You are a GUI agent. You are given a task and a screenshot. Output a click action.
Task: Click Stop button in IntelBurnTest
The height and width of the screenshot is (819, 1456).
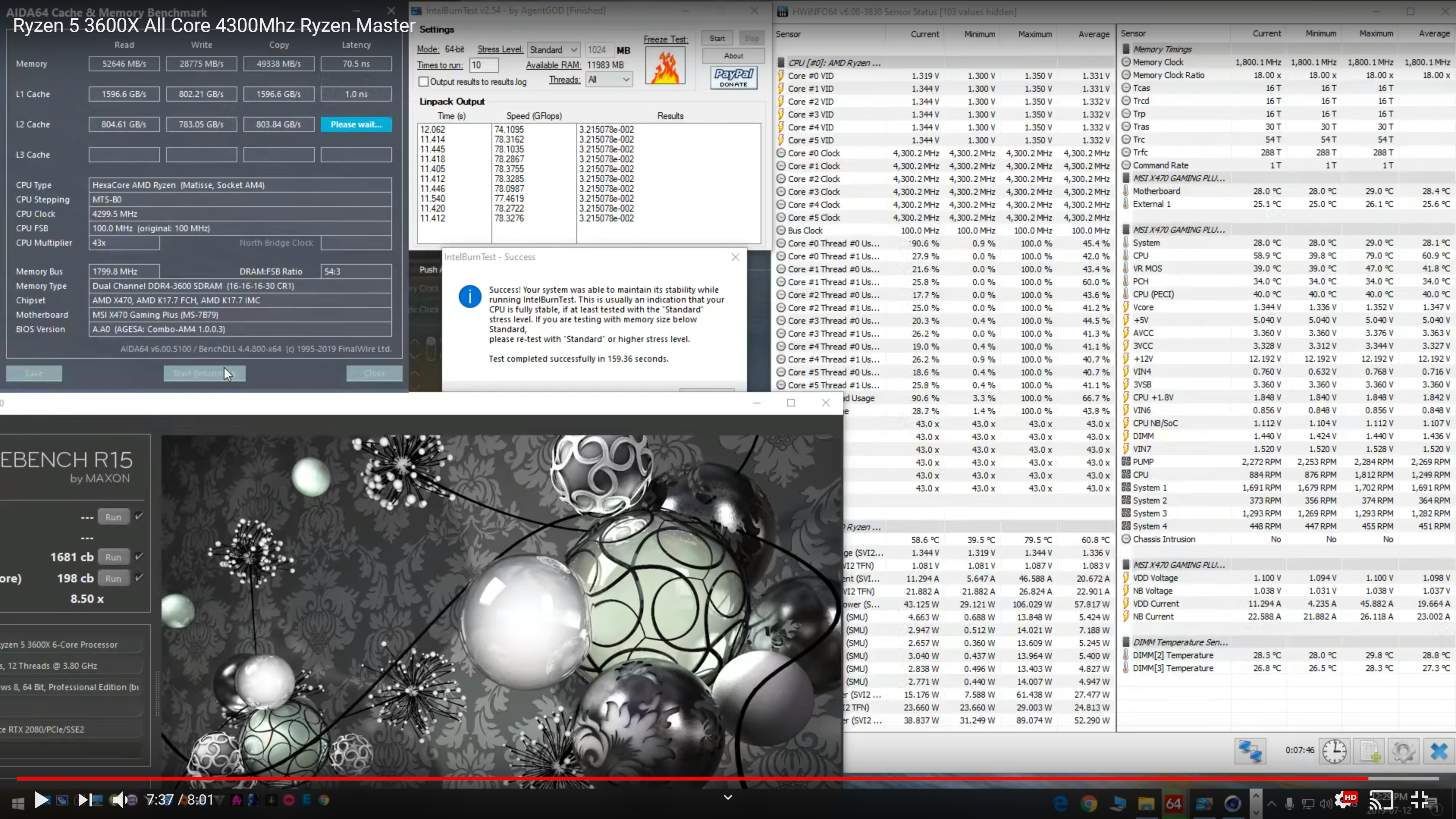(752, 38)
